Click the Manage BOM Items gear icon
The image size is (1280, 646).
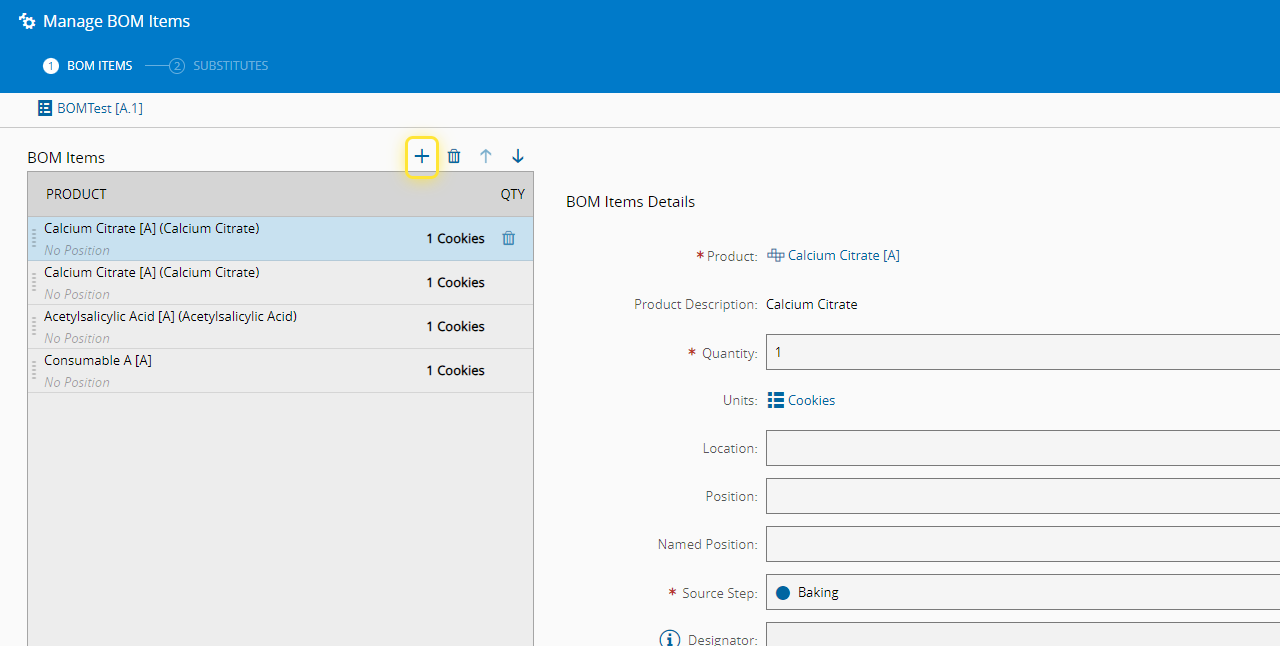(x=27, y=21)
